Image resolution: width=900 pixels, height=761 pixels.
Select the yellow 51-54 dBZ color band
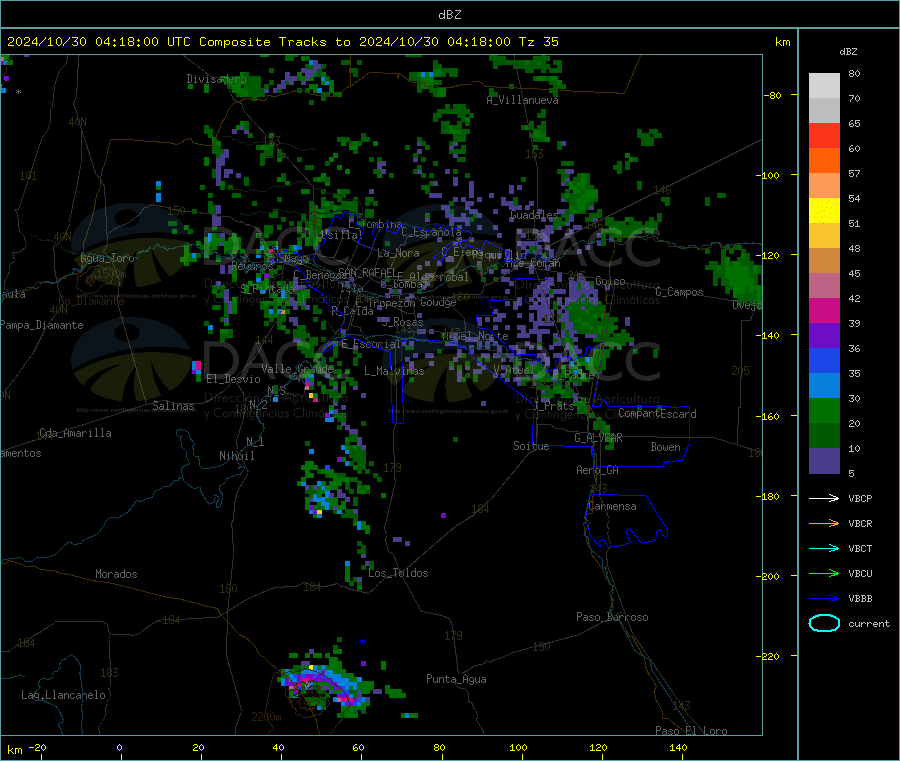pos(824,211)
